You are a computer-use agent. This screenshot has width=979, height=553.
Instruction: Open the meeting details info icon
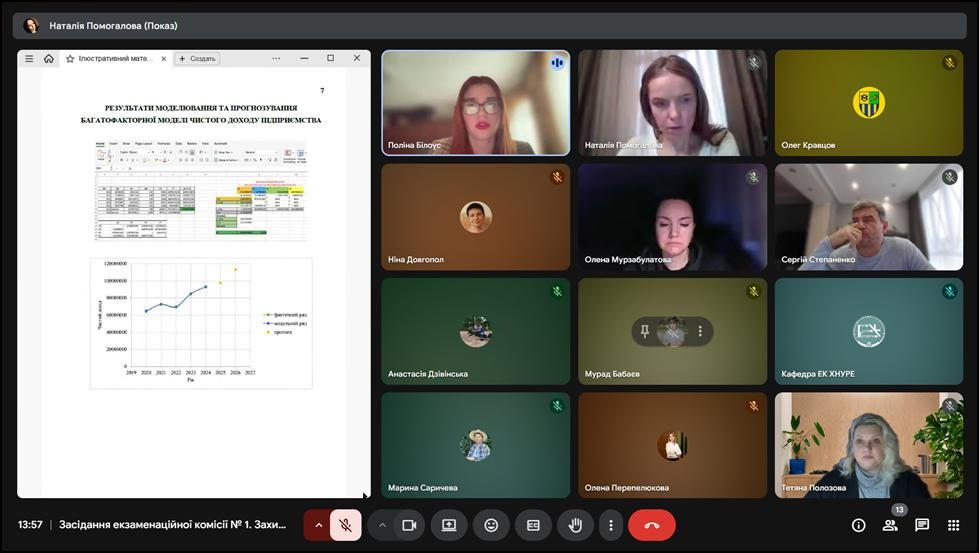click(858, 525)
